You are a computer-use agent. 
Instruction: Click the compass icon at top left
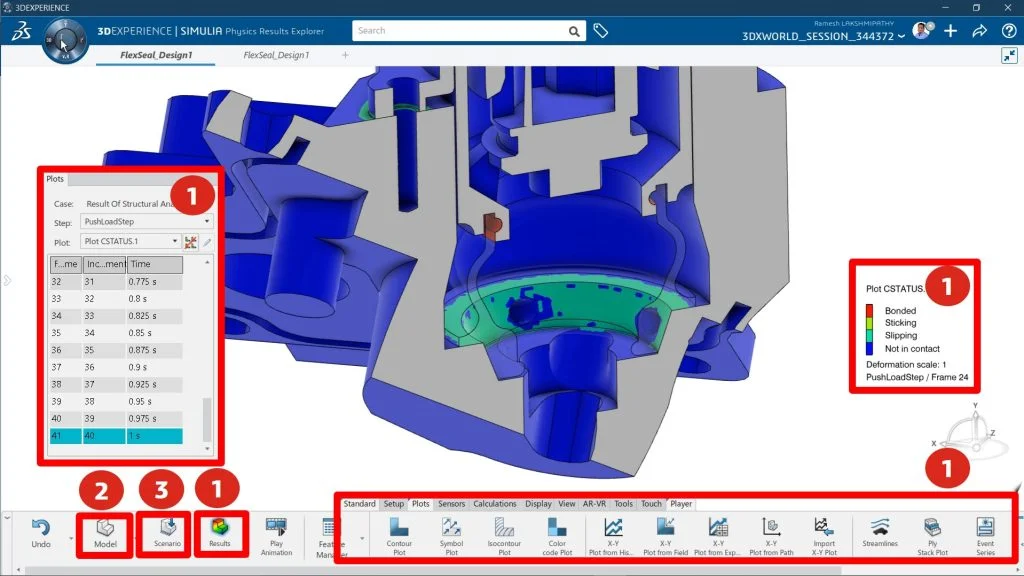(x=66, y=41)
